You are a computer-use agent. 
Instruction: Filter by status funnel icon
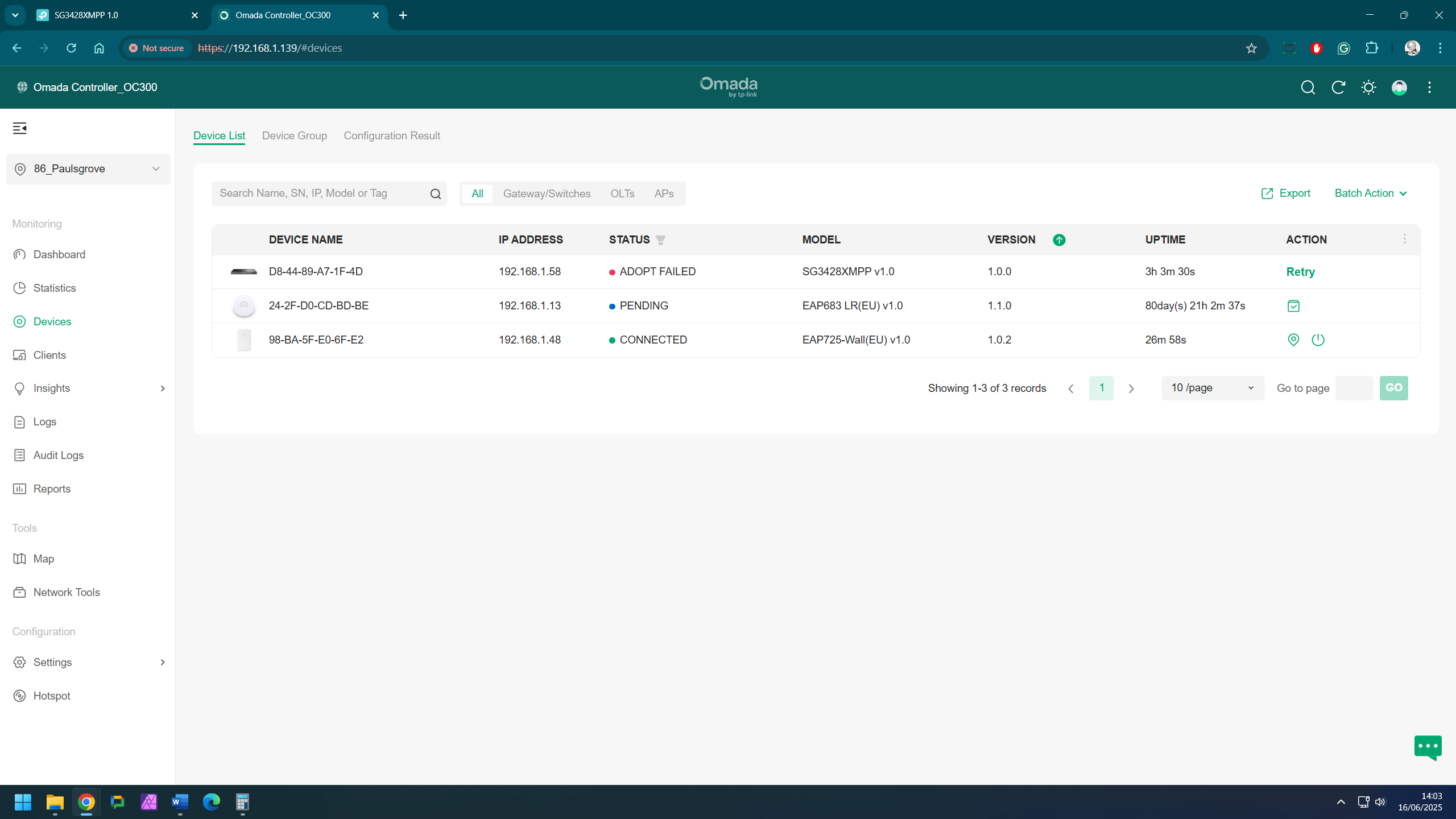(x=660, y=240)
